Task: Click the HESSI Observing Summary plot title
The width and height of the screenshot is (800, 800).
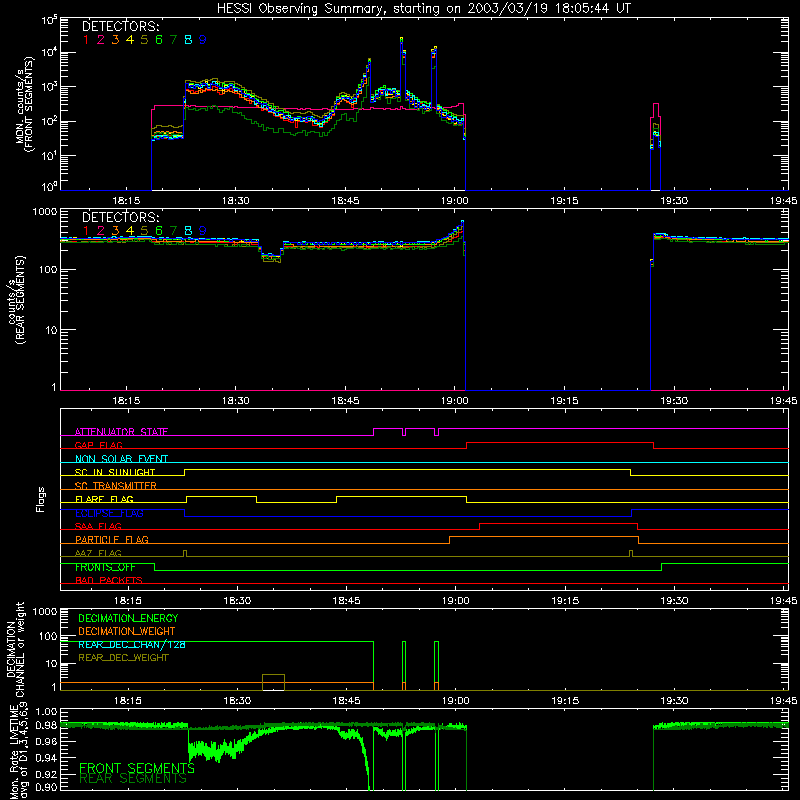Action: 423,9
